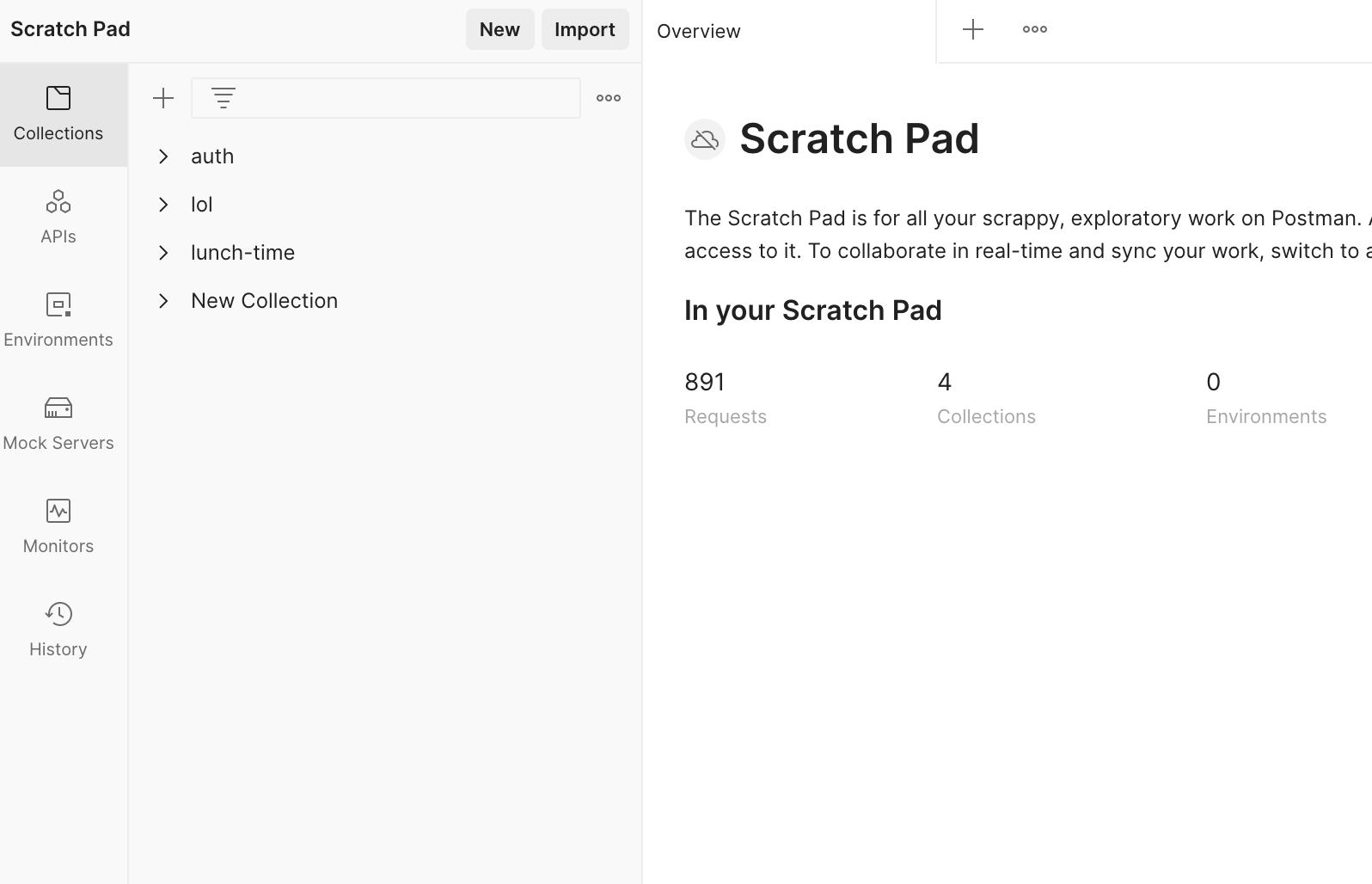Expand the lol collection
The image size is (1372, 884).
(x=163, y=205)
